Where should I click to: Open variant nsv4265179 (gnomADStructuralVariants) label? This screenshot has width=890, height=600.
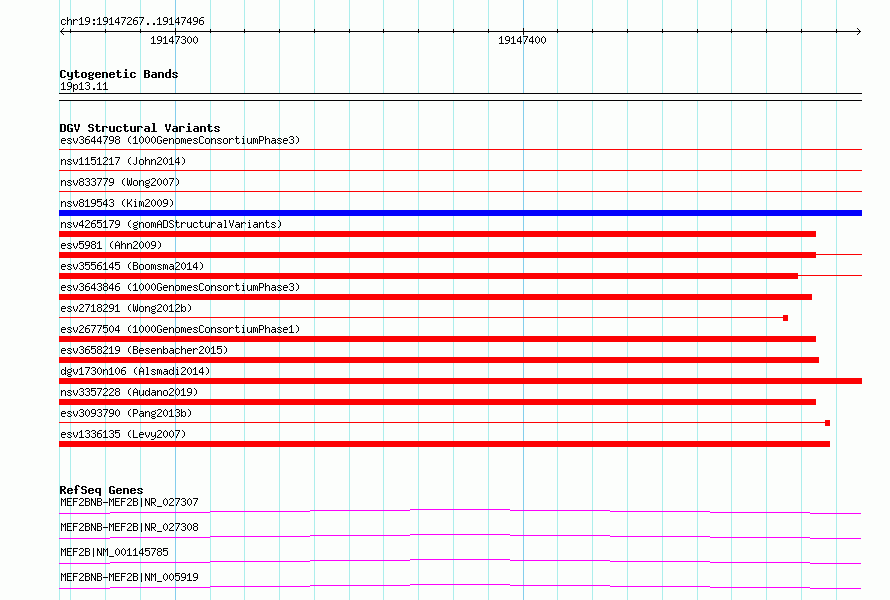click(x=171, y=224)
